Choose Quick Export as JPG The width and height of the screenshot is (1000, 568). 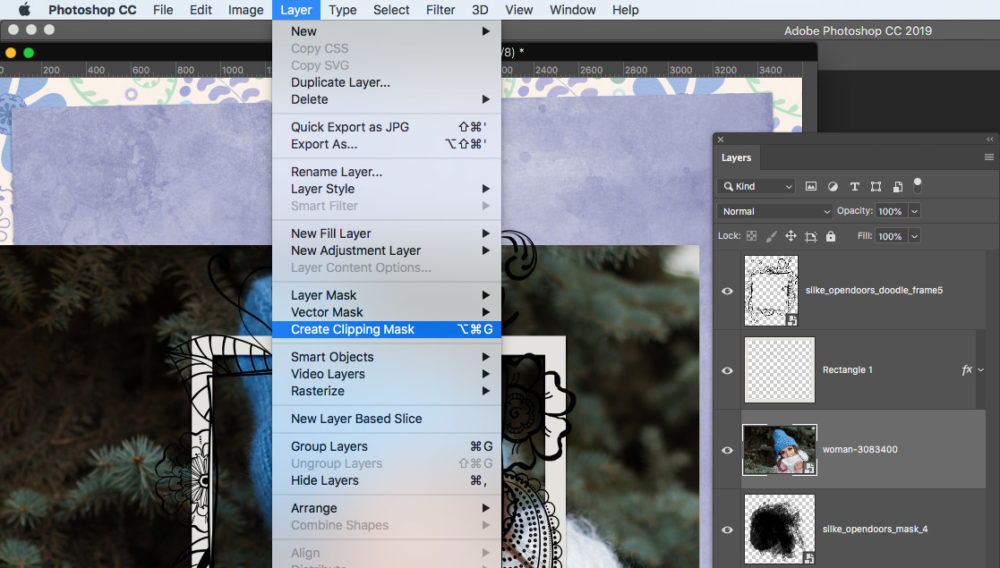click(x=386, y=127)
